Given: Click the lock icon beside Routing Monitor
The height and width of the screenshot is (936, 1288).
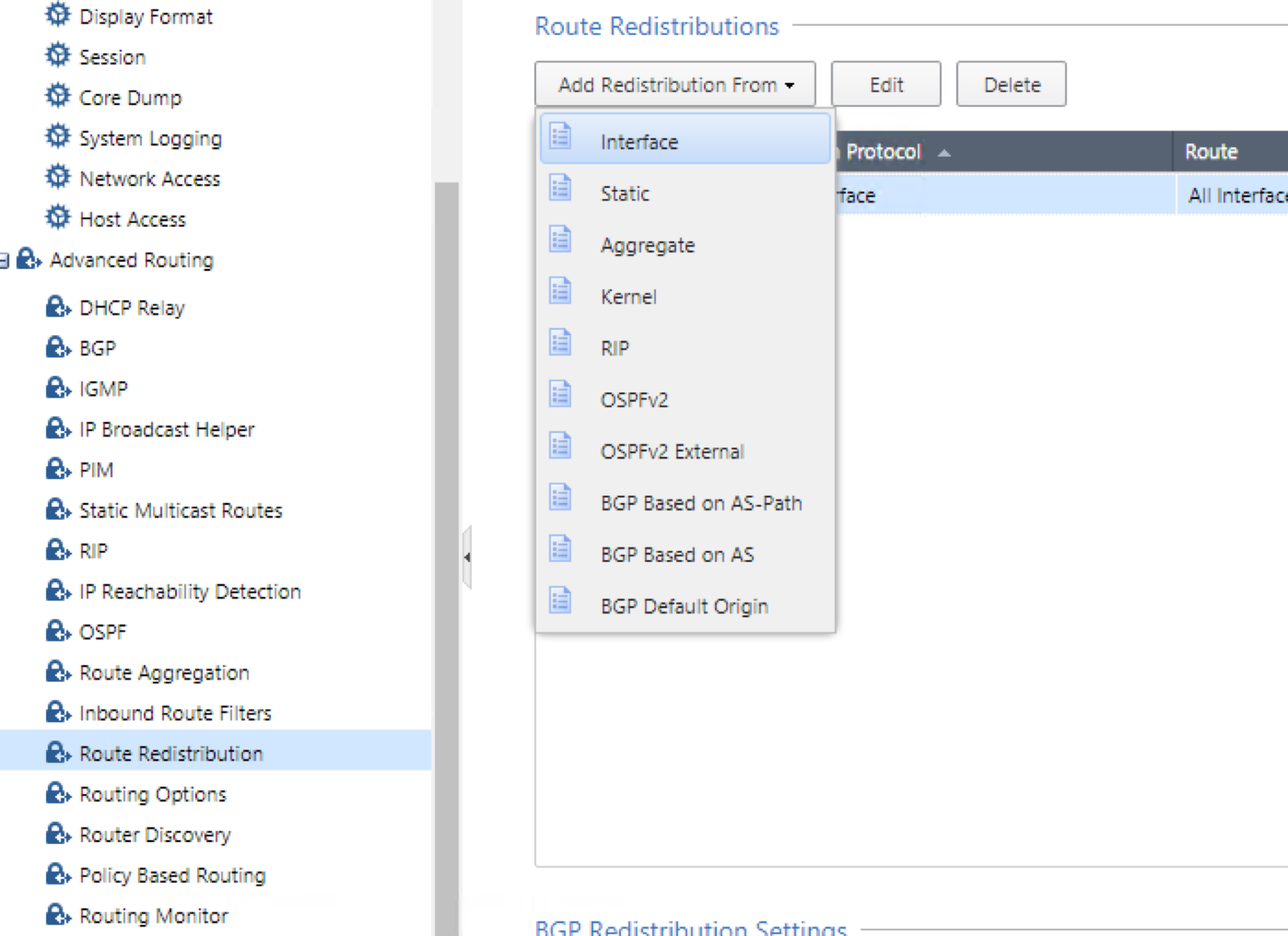Looking at the screenshot, I should pos(58,915).
